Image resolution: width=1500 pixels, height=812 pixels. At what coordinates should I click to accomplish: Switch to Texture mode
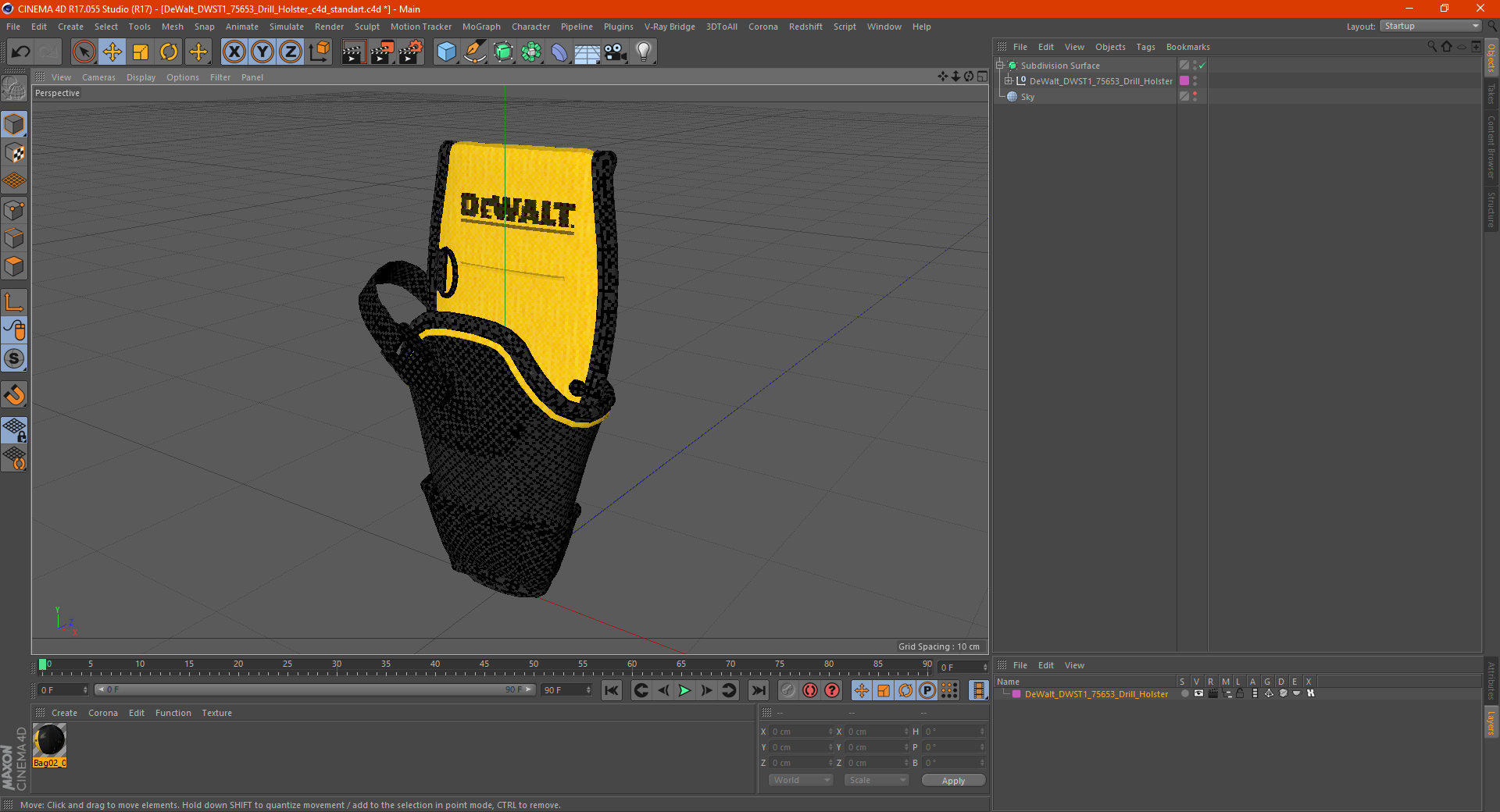(14, 153)
